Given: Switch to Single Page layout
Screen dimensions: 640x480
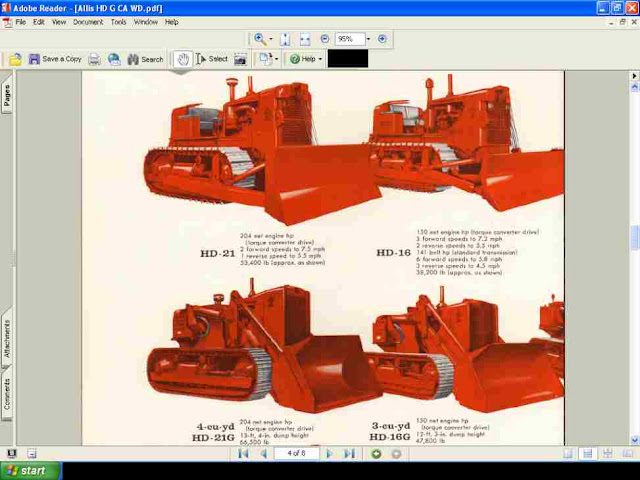Looking at the screenshot, I should point(567,453).
